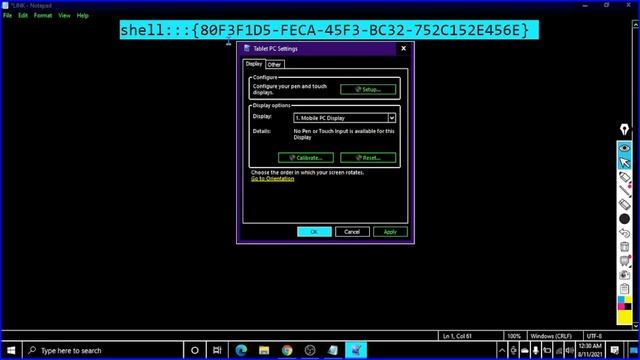The image size is (640, 360).
Task: Click the 100% zoom status entry
Action: (514, 336)
